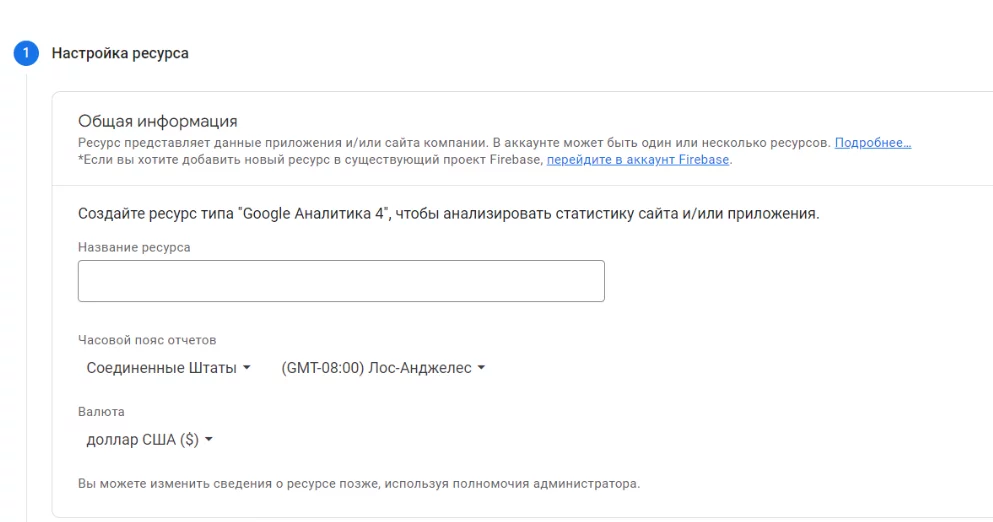Image resolution: width=993 pixels, height=522 pixels.
Task: Click the Часовой пояс отчетов label
Action: (x=147, y=340)
